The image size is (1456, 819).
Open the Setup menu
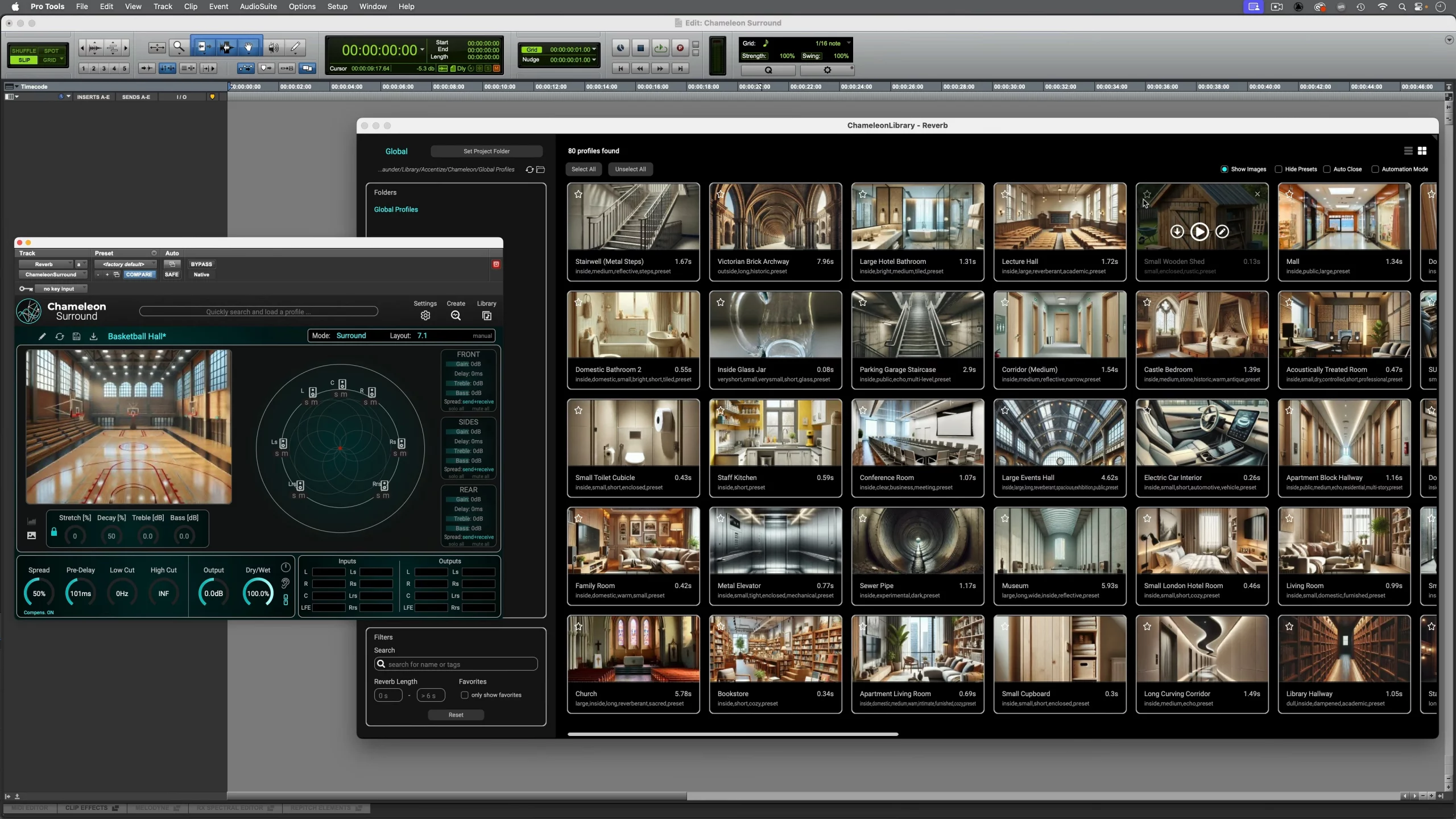click(x=337, y=7)
